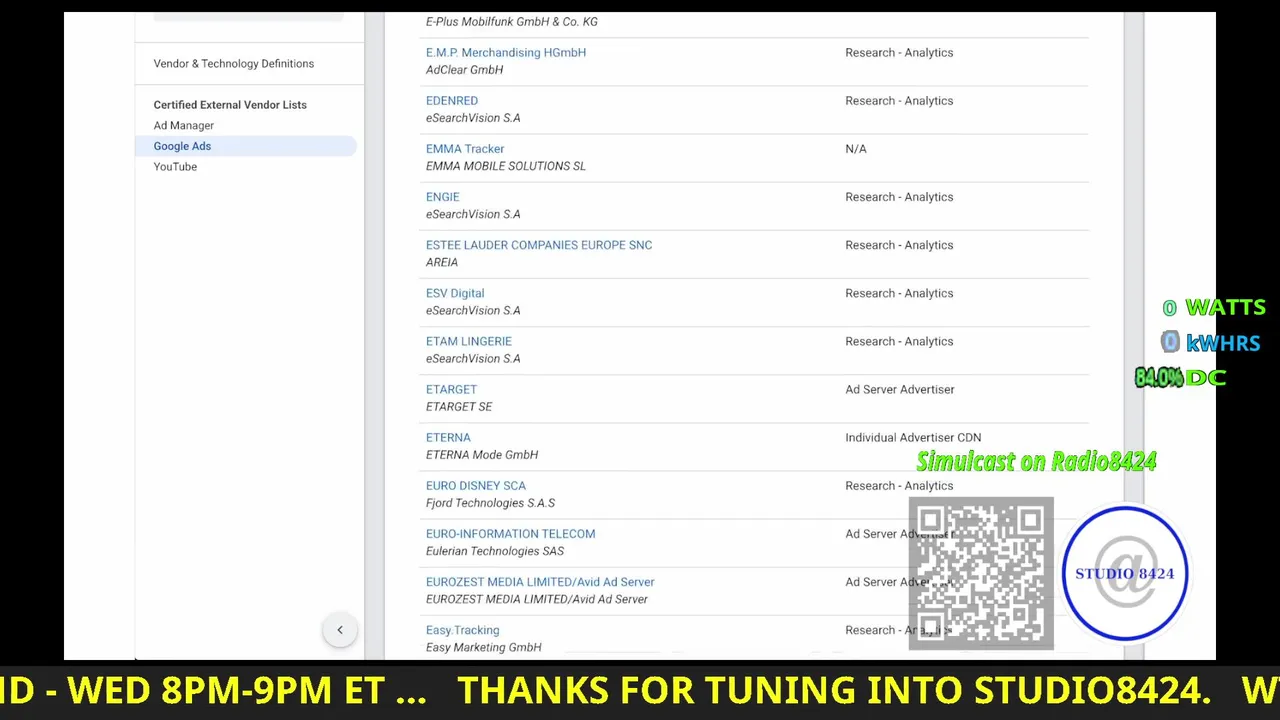Viewport: 1280px width, 720px height.
Task: Click 'Research - Analytics' in ESTEE LAUDER row
Action: 899,245
